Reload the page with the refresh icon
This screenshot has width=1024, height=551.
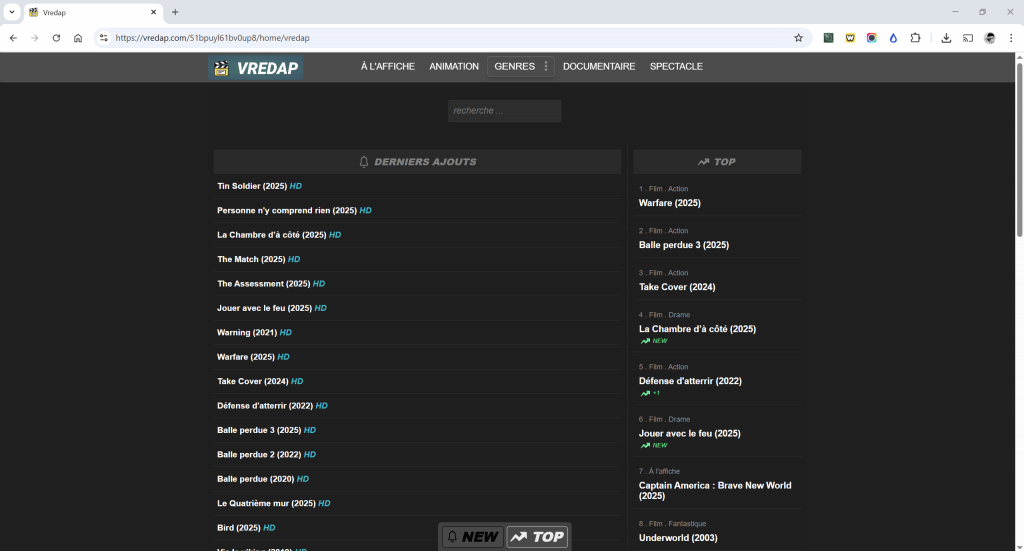click(56, 38)
